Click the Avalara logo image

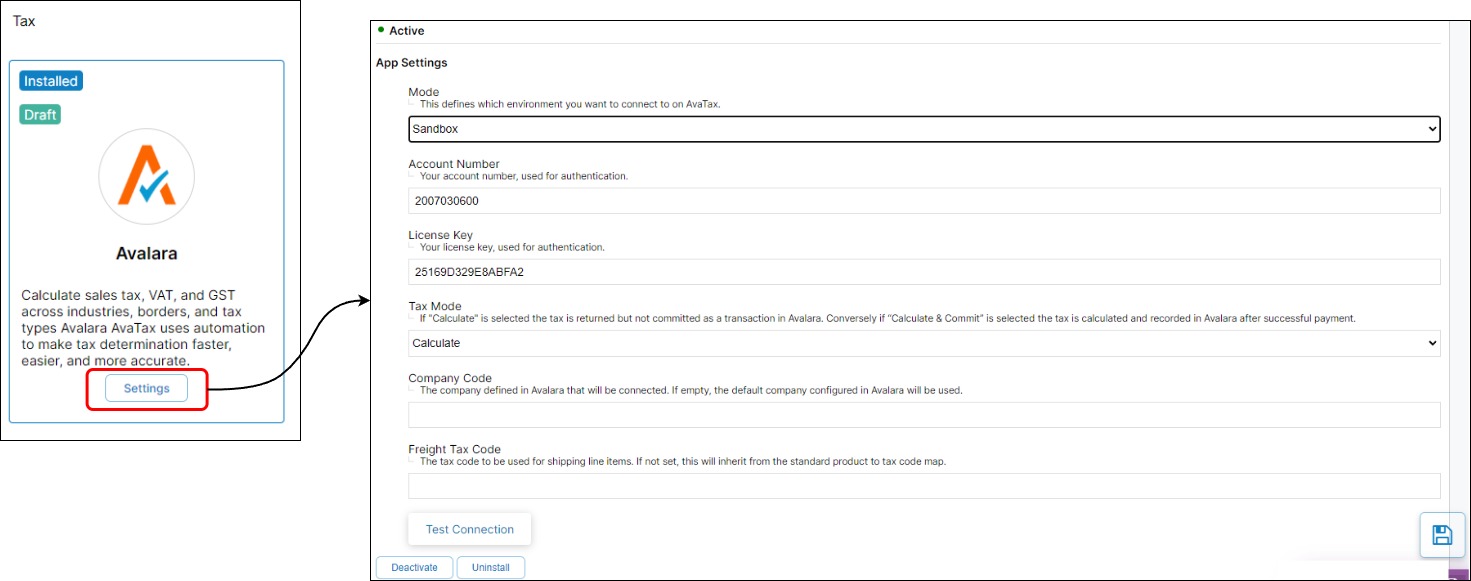click(x=146, y=176)
